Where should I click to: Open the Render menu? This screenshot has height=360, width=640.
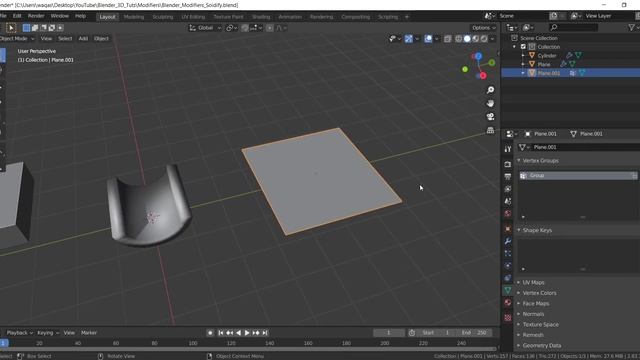36,16
